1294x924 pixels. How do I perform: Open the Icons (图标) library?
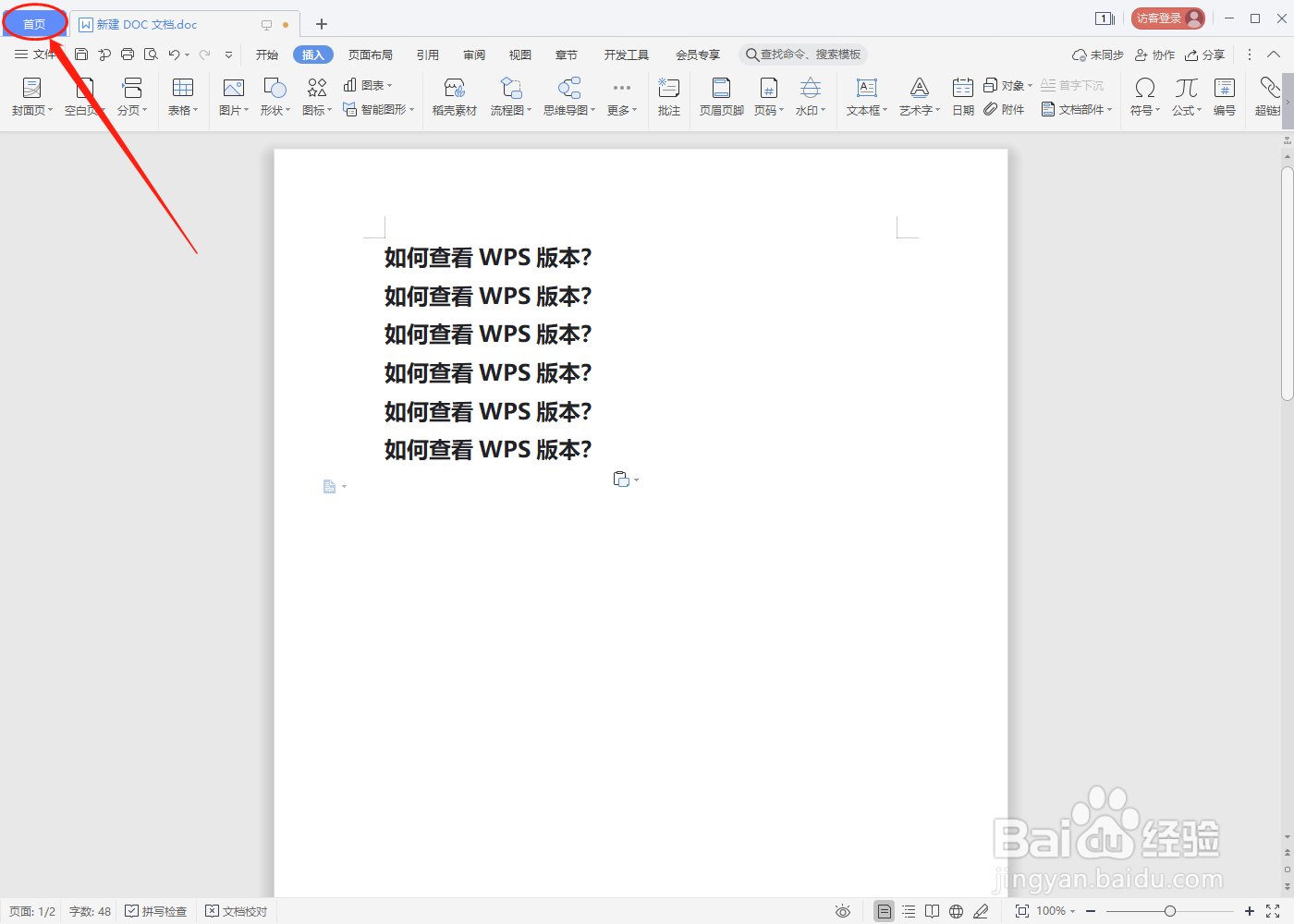[x=317, y=97]
